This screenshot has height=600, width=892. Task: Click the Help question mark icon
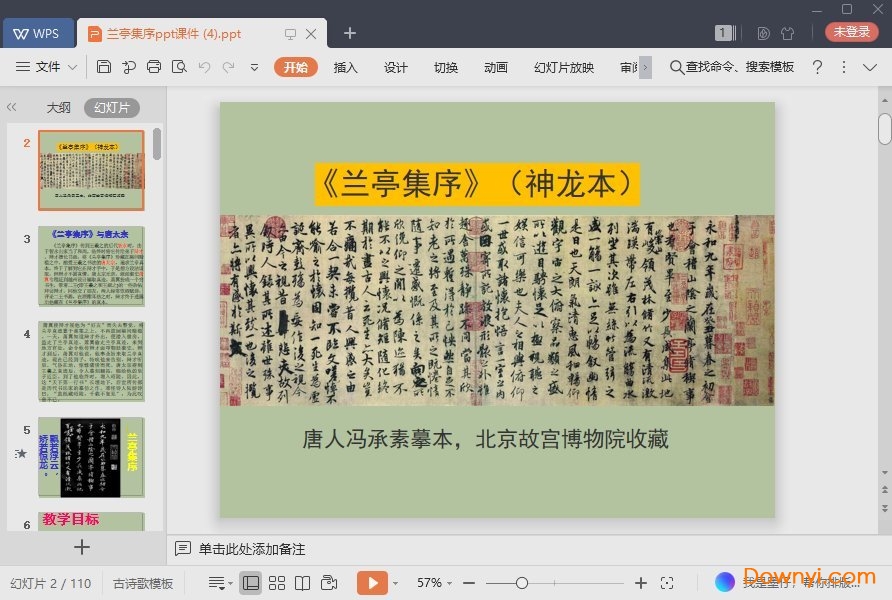pos(817,67)
